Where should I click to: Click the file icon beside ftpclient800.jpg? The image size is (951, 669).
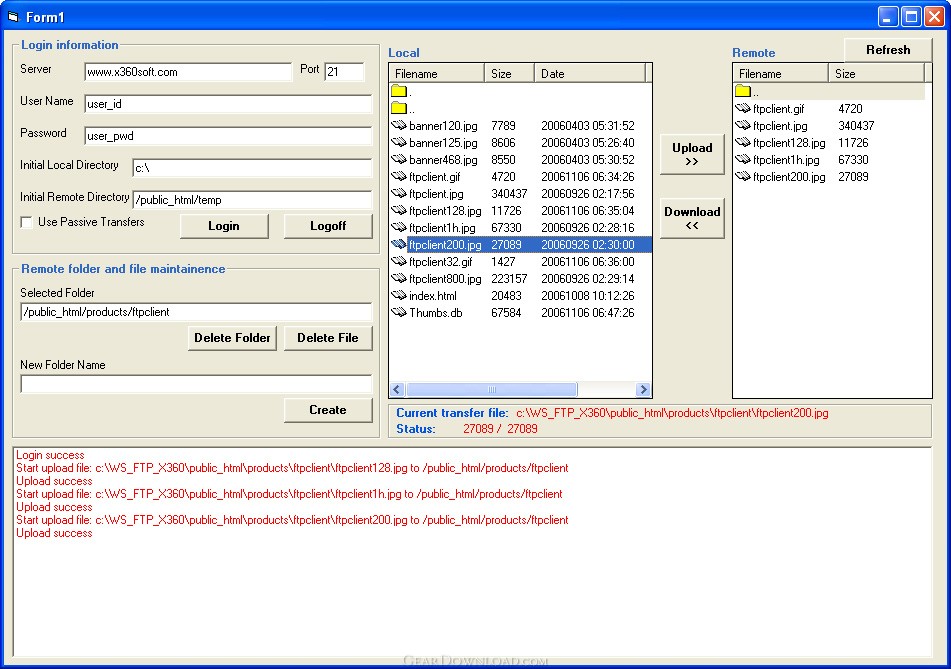pos(398,278)
